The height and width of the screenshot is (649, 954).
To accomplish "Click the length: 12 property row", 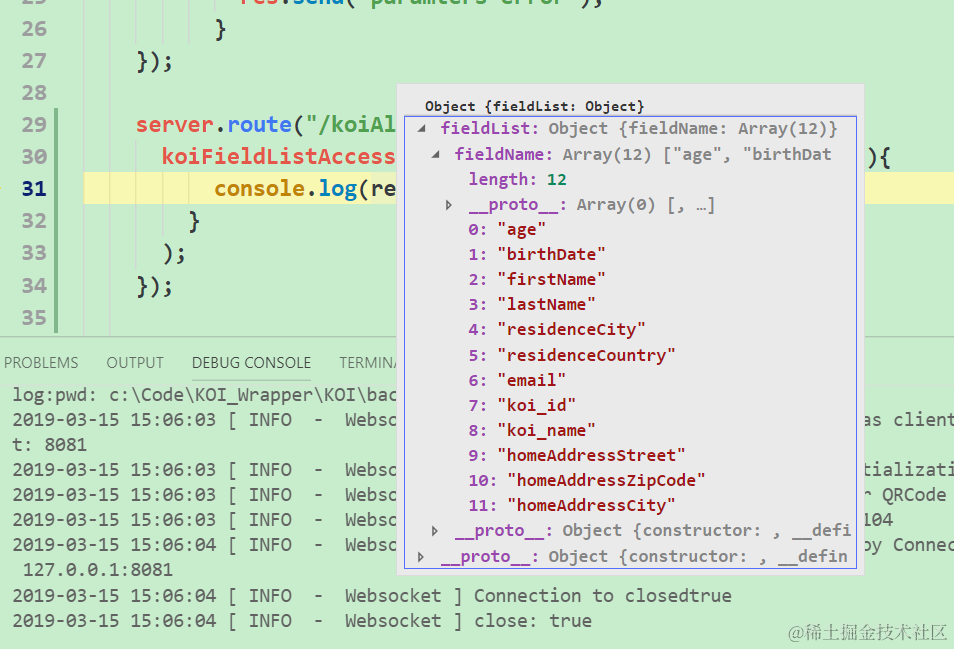I will tap(517, 179).
